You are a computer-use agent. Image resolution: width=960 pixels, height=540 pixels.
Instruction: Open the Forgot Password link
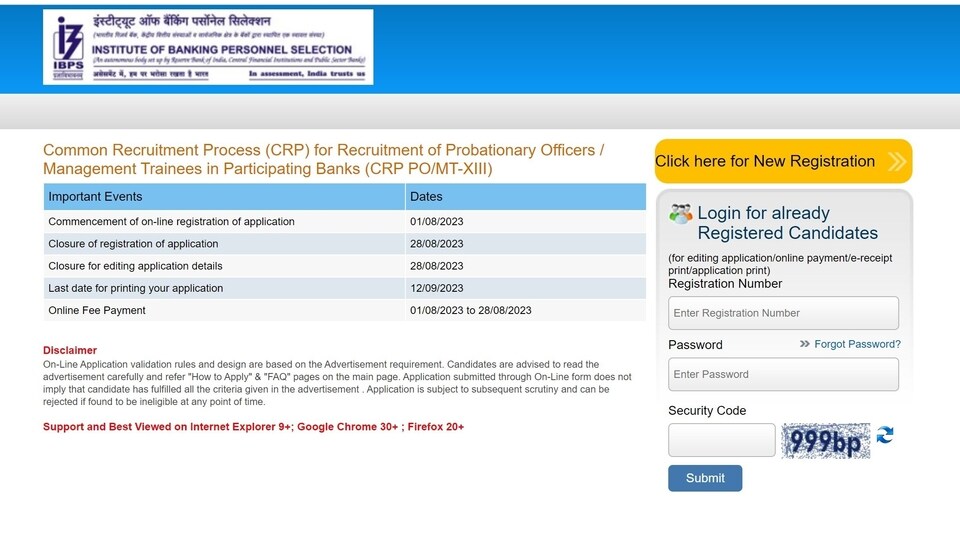click(857, 344)
